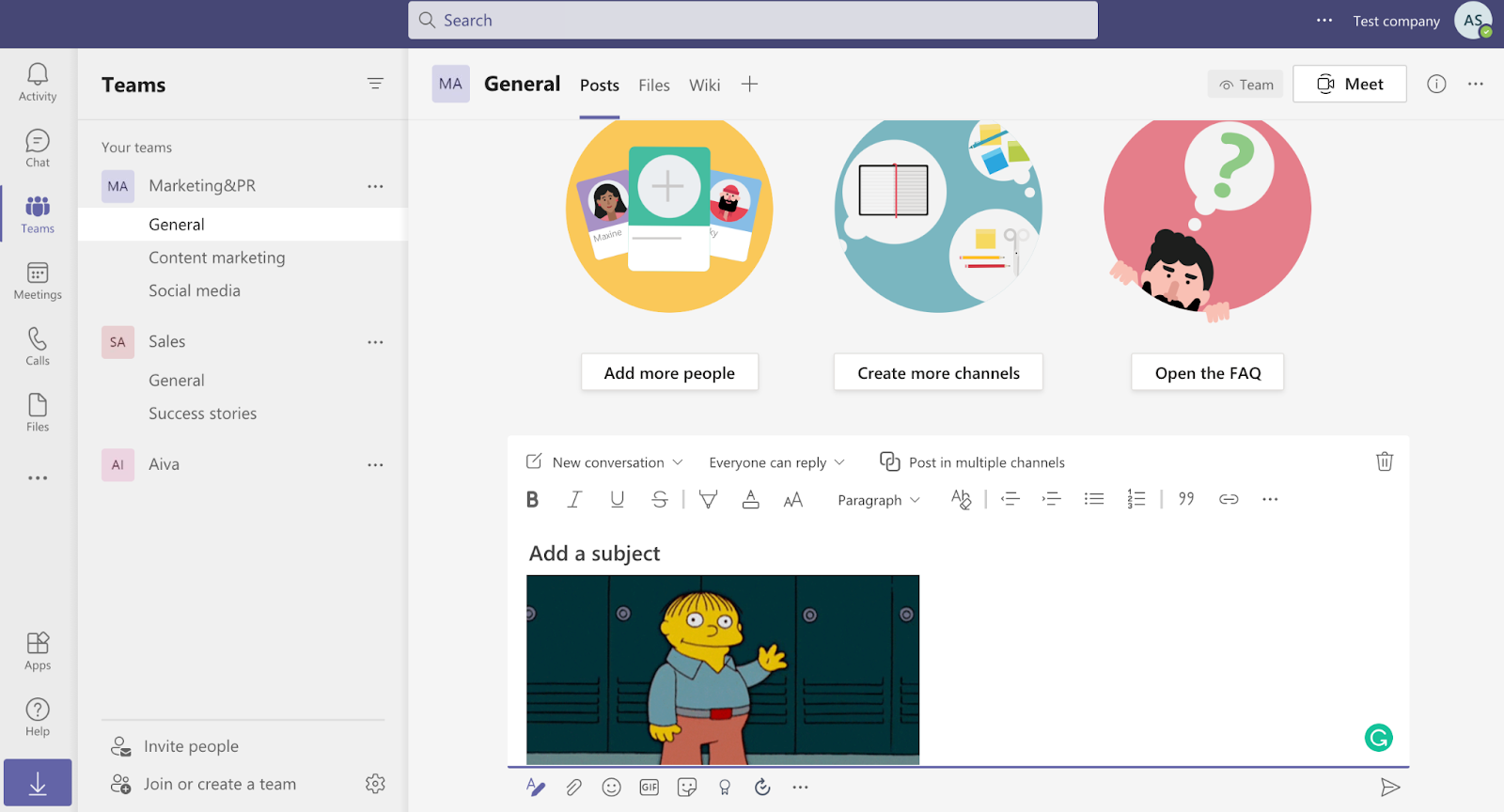Click the Grammarly icon in compose box
Image resolution: width=1504 pixels, height=812 pixels.
point(1379,738)
